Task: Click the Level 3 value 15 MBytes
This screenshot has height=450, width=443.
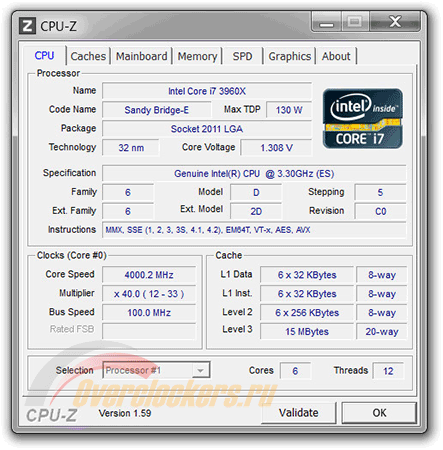Action: pos(307,332)
